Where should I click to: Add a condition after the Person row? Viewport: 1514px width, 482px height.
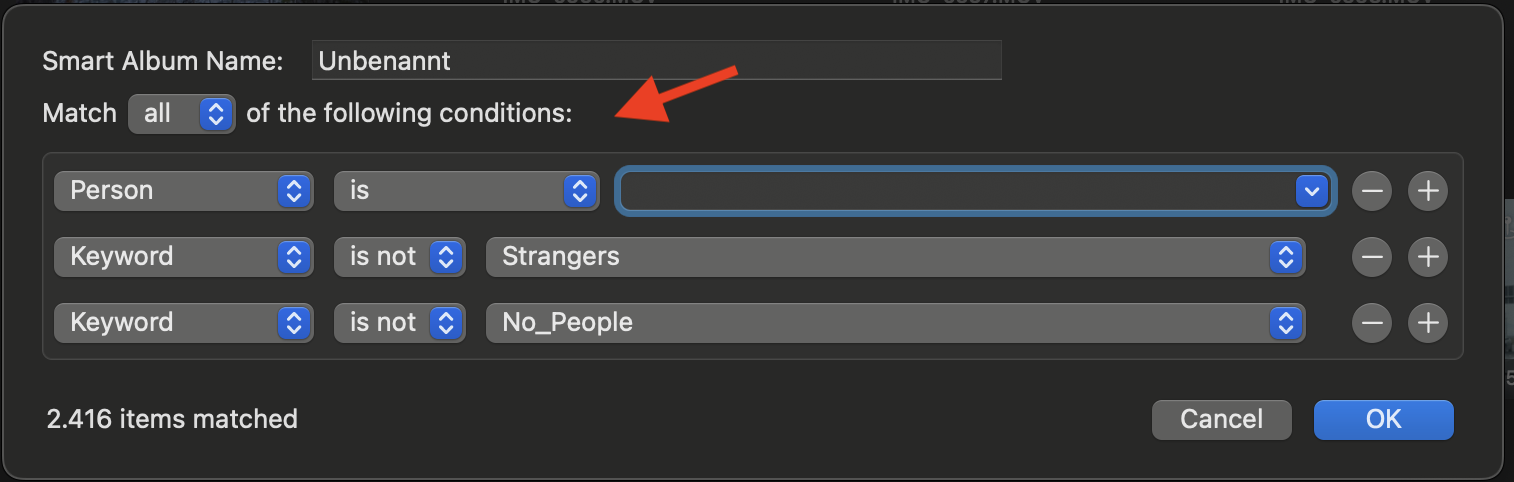pyautogui.click(x=1428, y=191)
